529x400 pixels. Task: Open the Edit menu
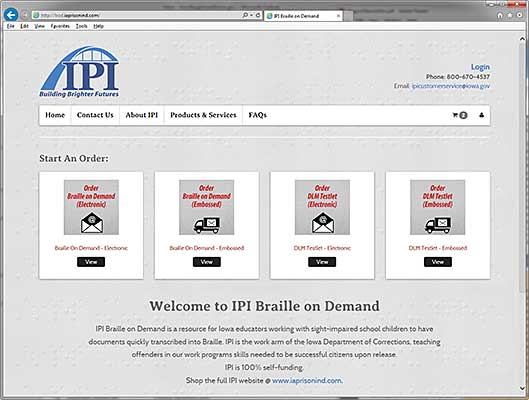(x=24, y=26)
